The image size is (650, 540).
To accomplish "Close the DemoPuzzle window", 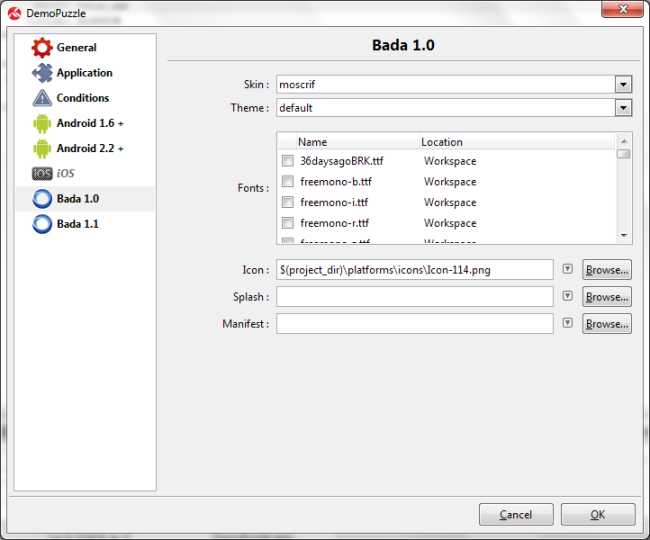I will click(x=622, y=9).
